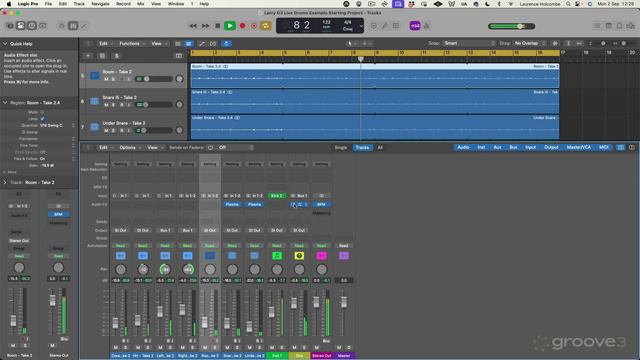
Task: Select the All mixer view tab
Action: coord(380,147)
